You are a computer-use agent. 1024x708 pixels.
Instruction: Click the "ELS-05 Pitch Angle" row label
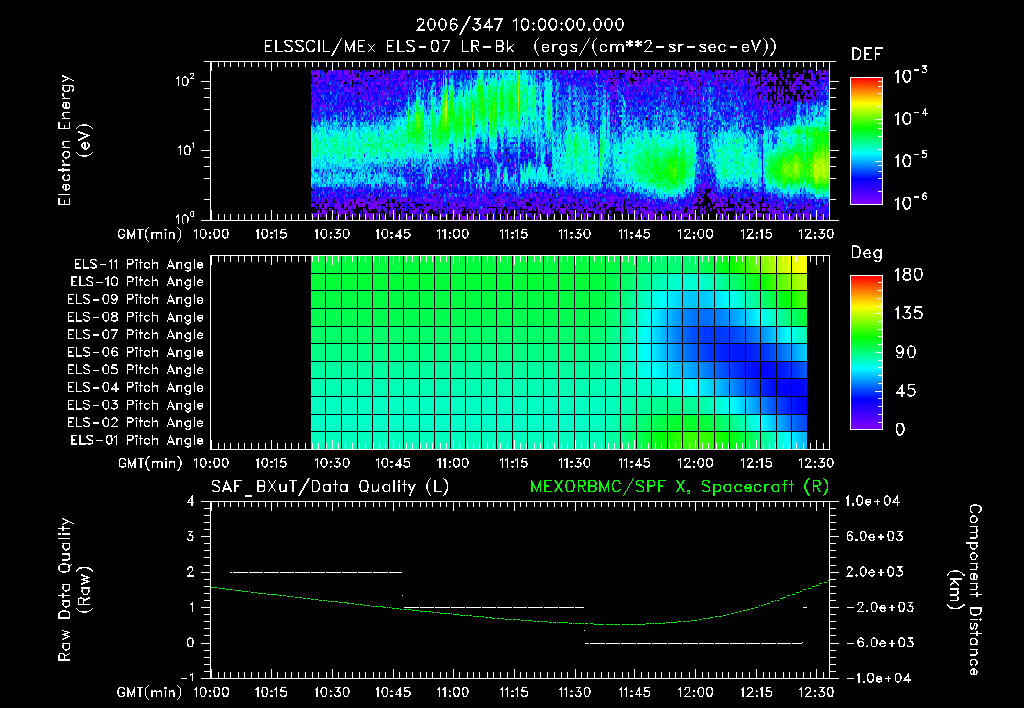point(135,370)
